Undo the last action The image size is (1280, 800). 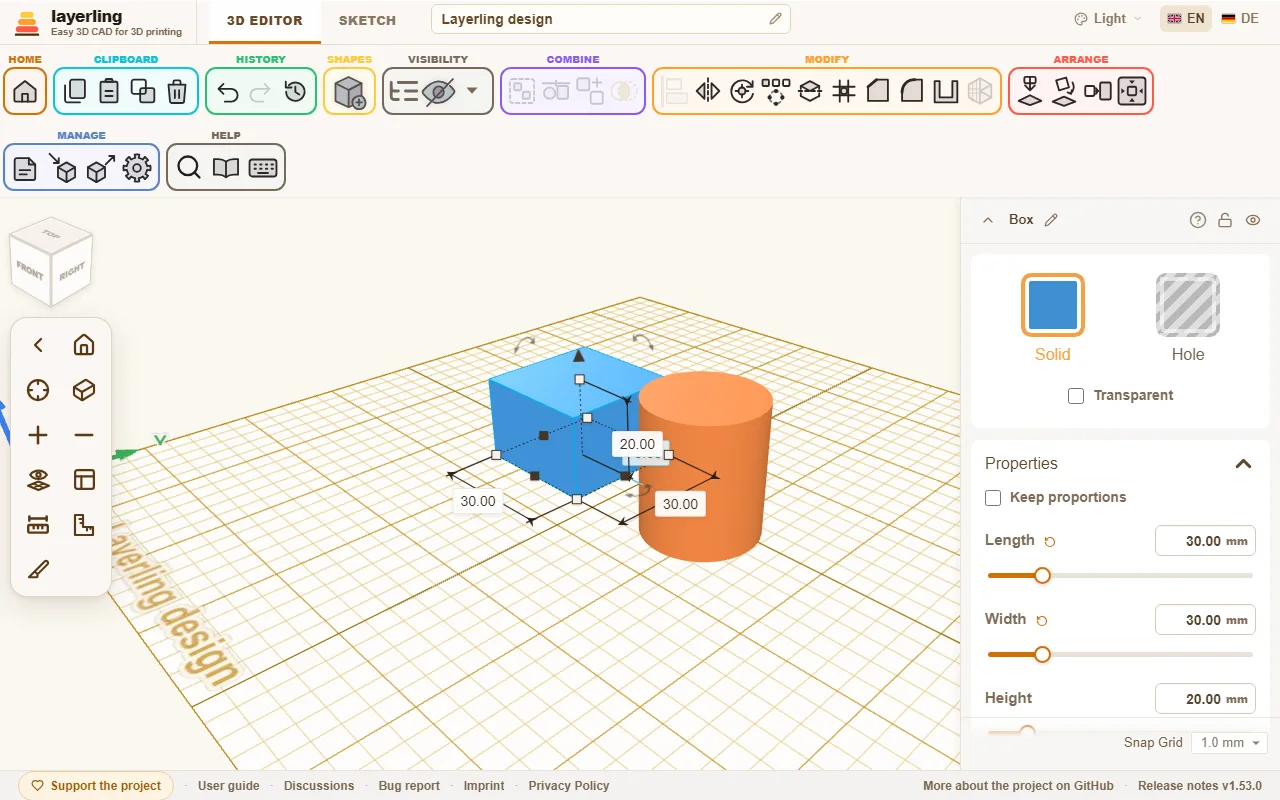tap(228, 92)
